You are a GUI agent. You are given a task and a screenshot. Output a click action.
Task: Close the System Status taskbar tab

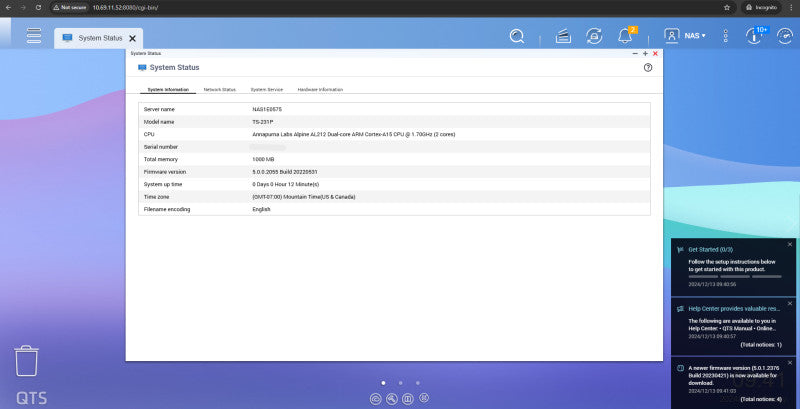tap(133, 38)
